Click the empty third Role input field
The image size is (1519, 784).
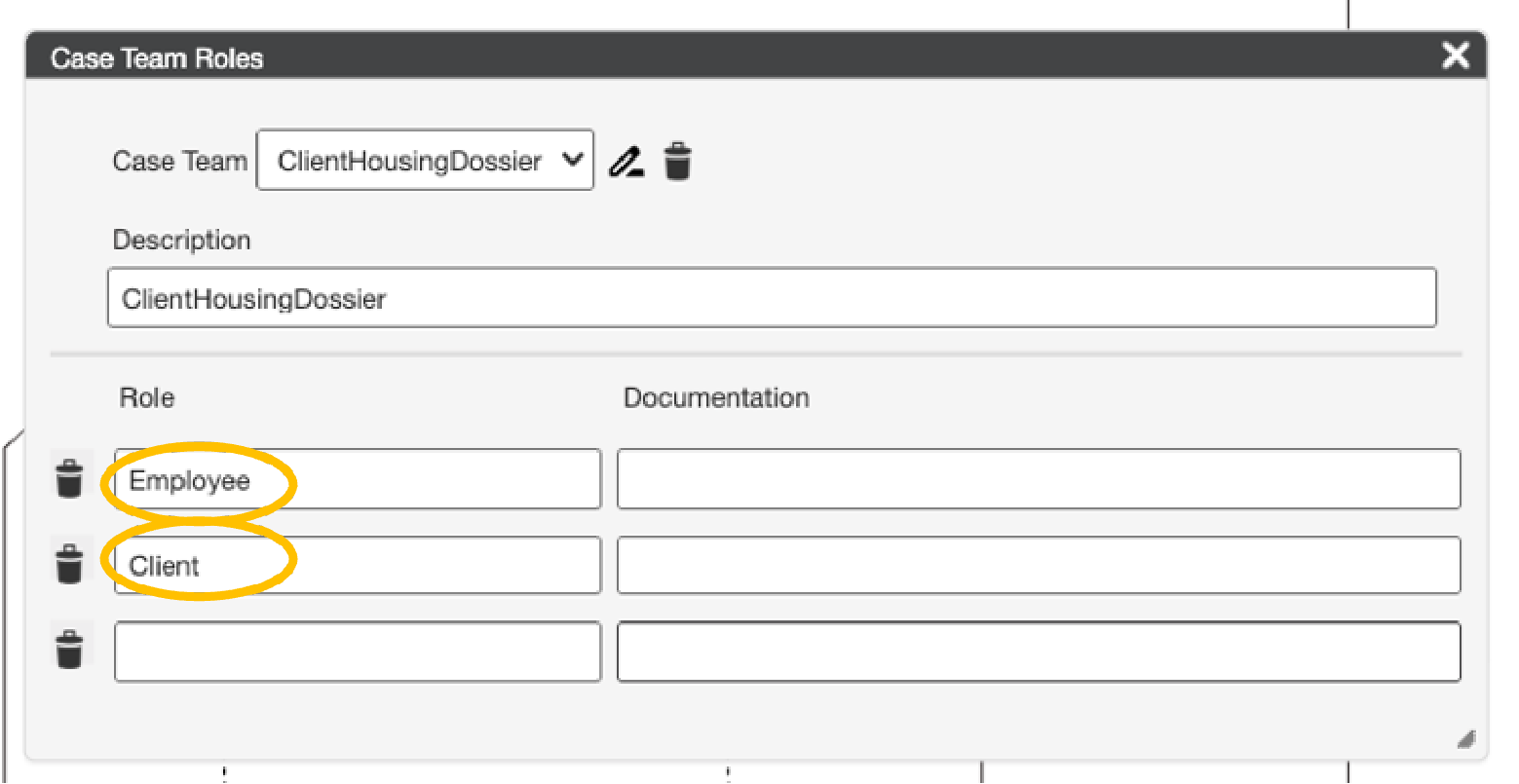click(357, 652)
